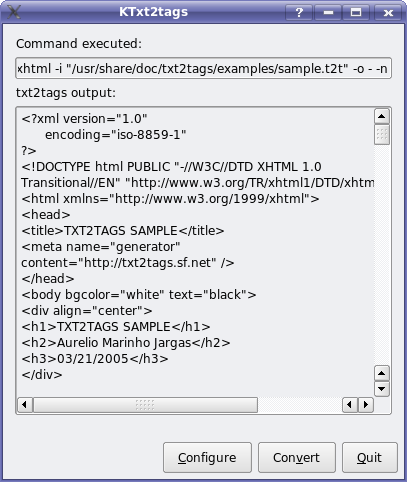Quit the application via Quit button

[370, 458]
